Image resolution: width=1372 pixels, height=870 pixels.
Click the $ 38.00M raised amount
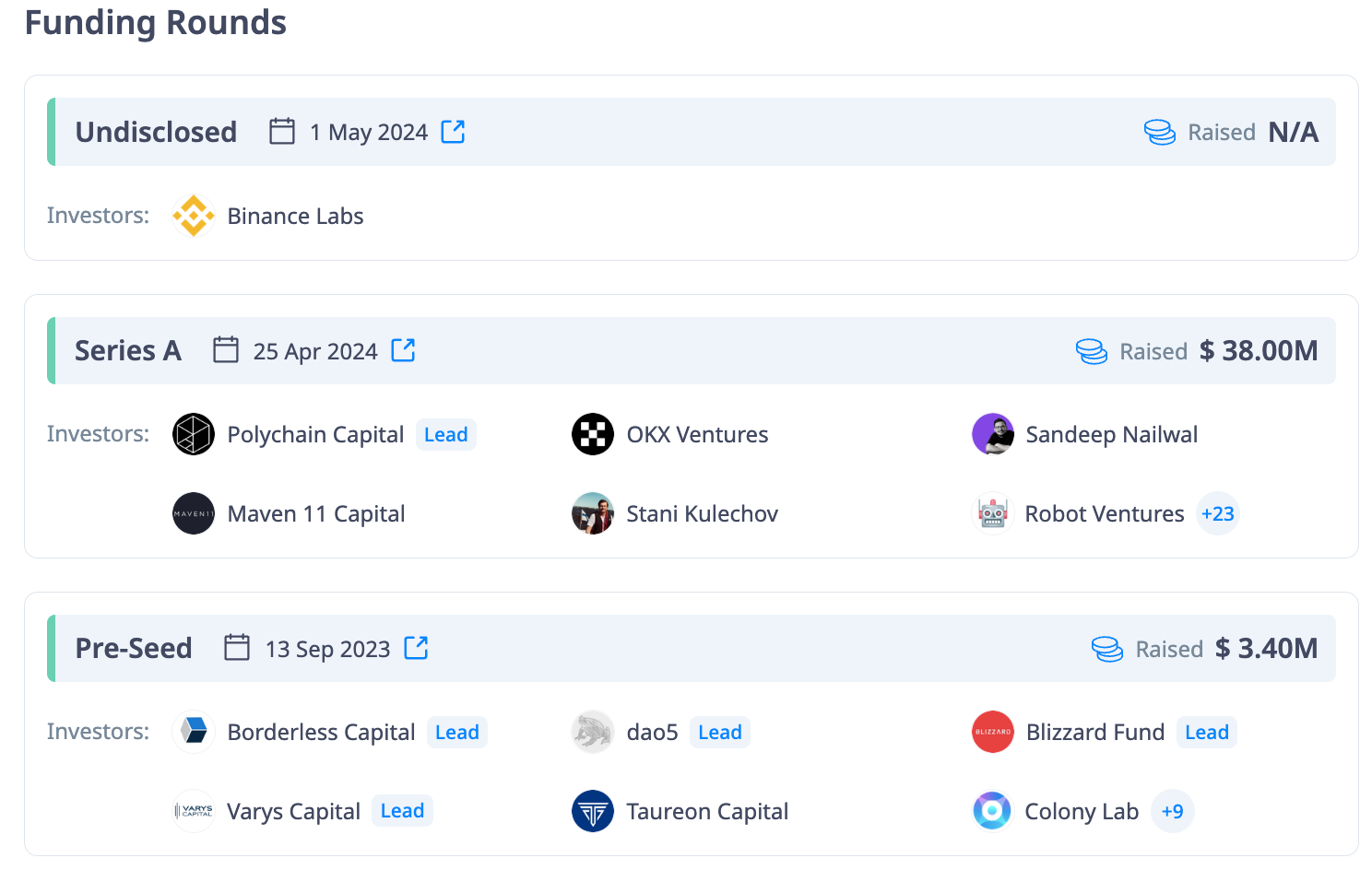[1259, 350]
